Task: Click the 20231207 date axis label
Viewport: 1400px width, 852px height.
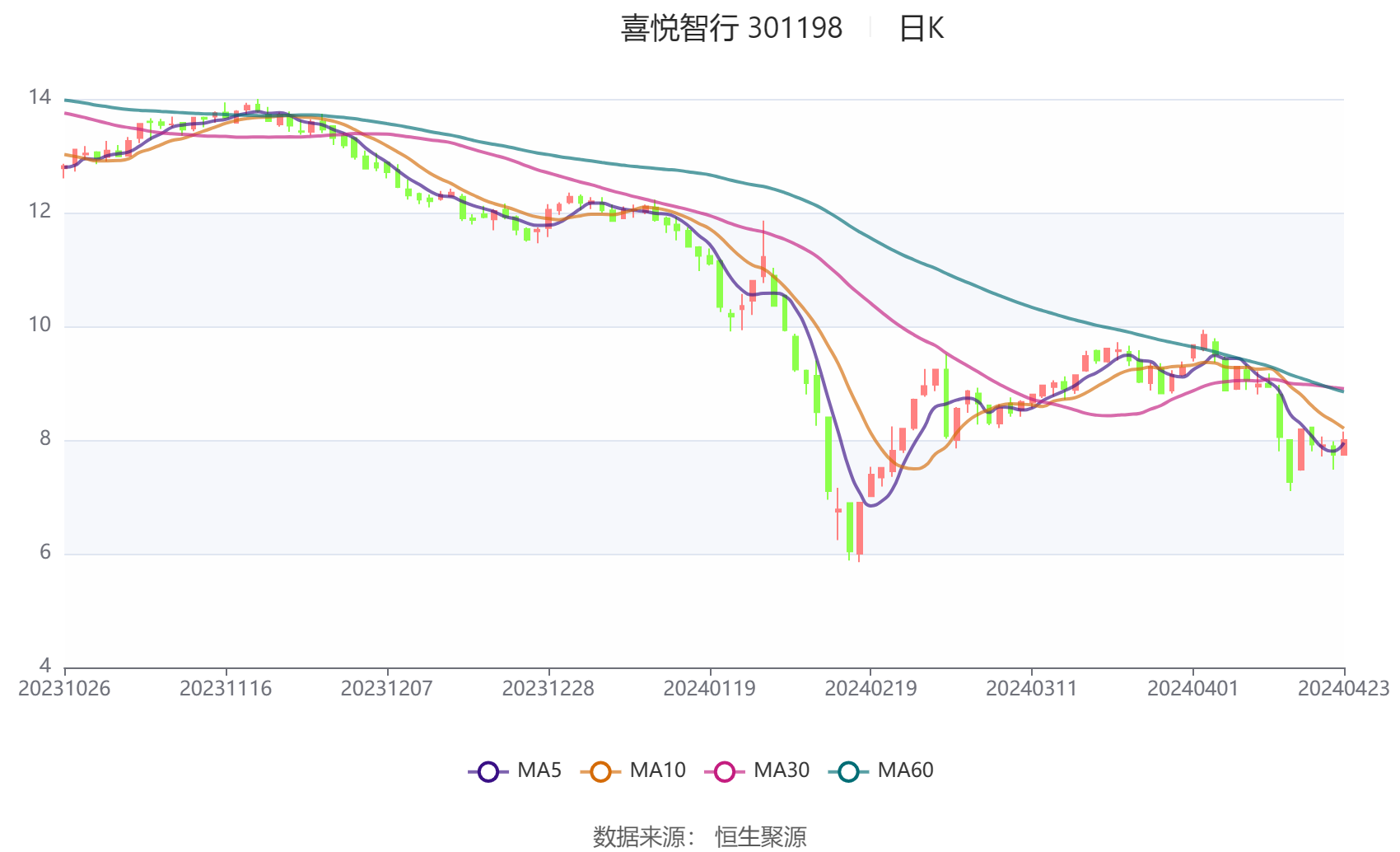Action: tap(387, 689)
